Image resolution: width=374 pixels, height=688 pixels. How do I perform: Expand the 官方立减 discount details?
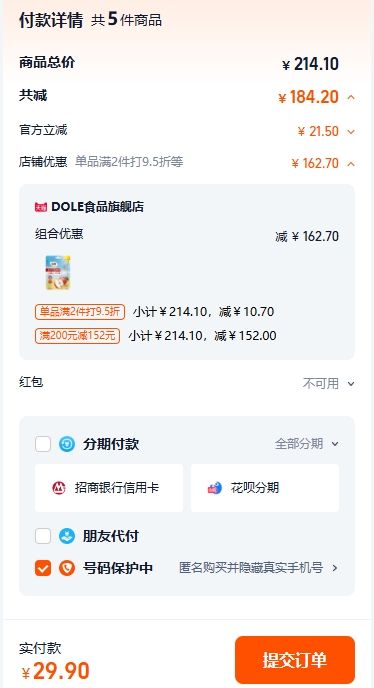(351, 131)
